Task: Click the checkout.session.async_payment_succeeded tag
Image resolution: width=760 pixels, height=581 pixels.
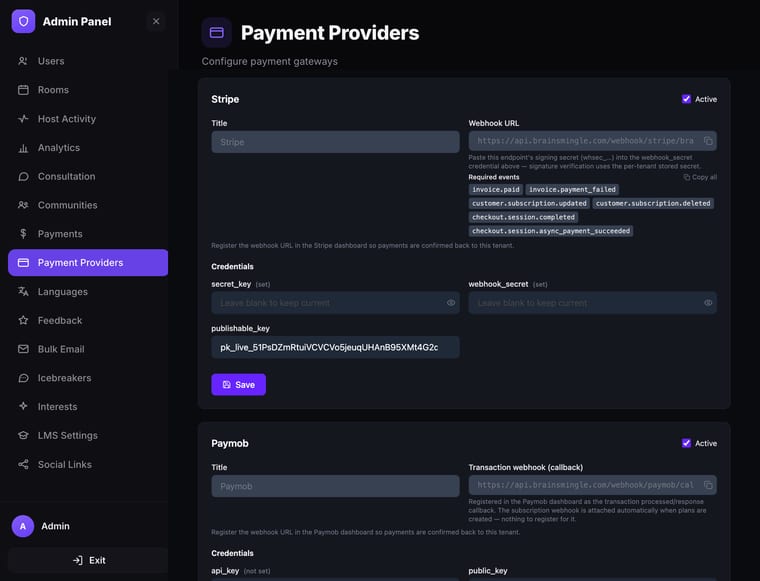Action: click(x=551, y=231)
